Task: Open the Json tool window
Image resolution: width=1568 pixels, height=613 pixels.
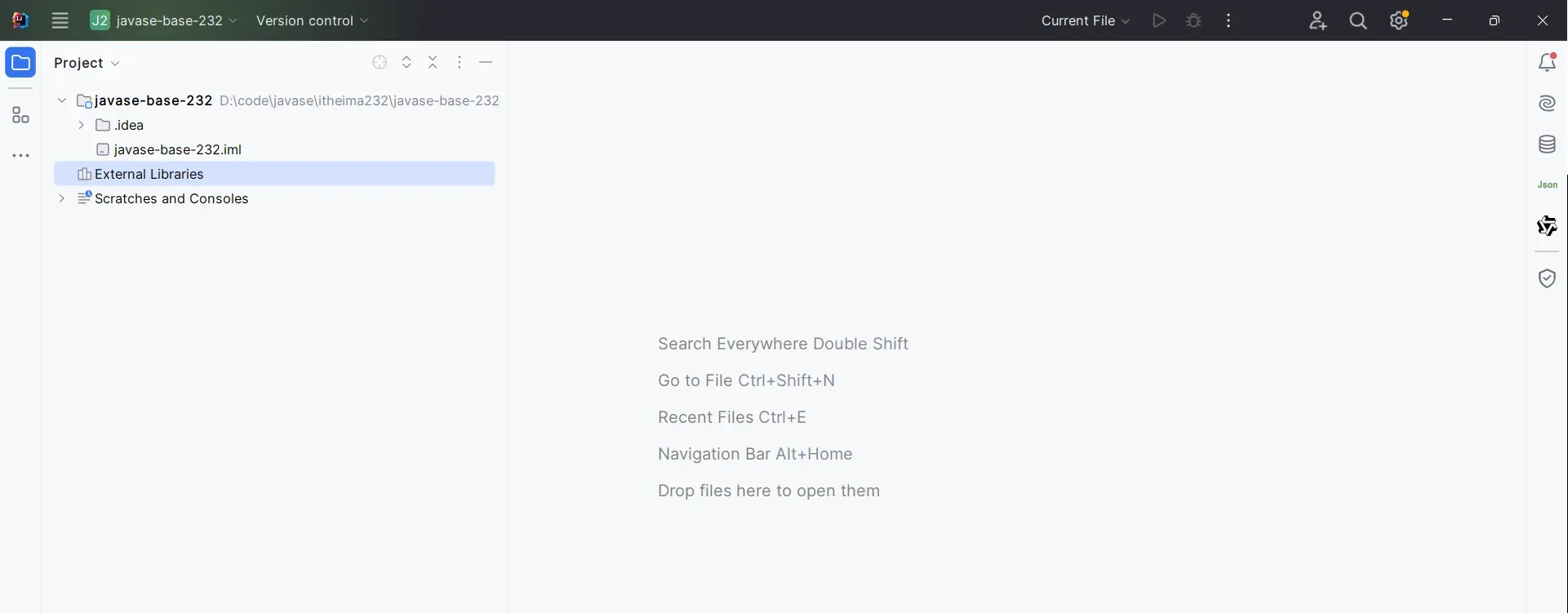Action: tap(1547, 185)
